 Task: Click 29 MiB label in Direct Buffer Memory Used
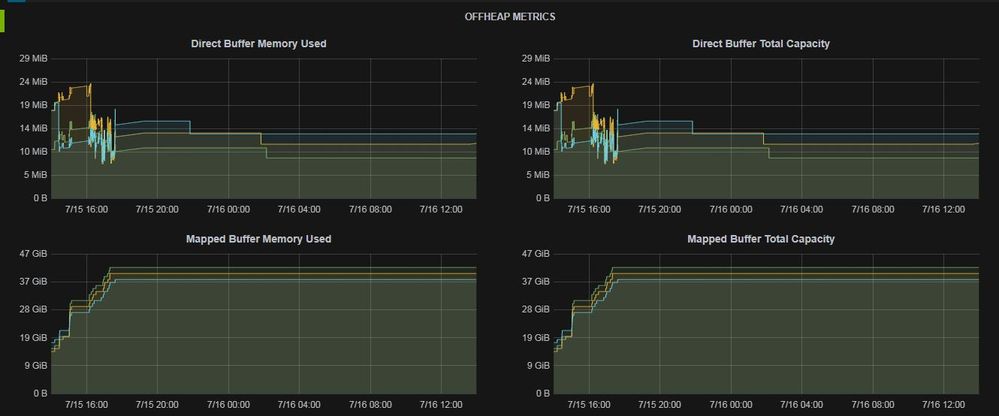tap(34, 59)
